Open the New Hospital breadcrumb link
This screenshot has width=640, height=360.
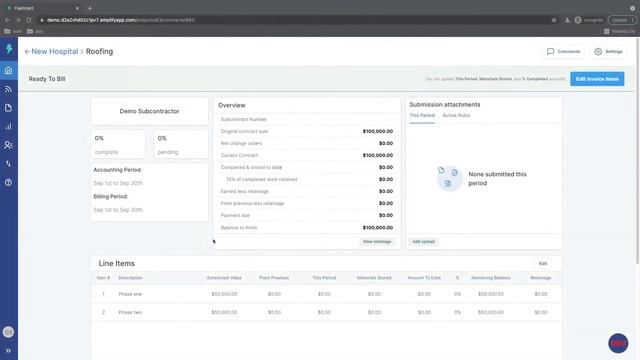click(55, 51)
